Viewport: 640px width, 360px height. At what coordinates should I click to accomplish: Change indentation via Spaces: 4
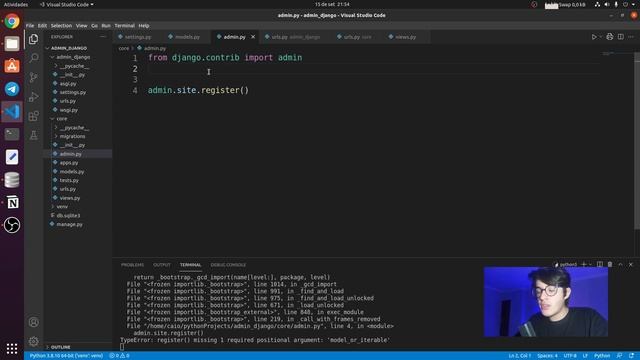(547, 356)
